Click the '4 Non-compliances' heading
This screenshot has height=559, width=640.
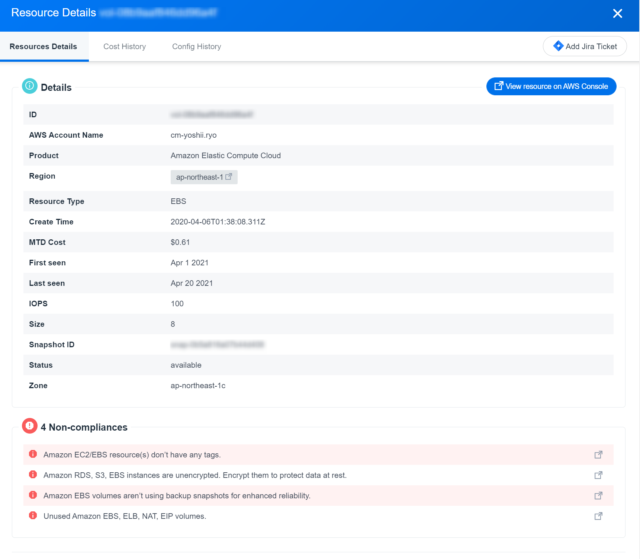84,427
